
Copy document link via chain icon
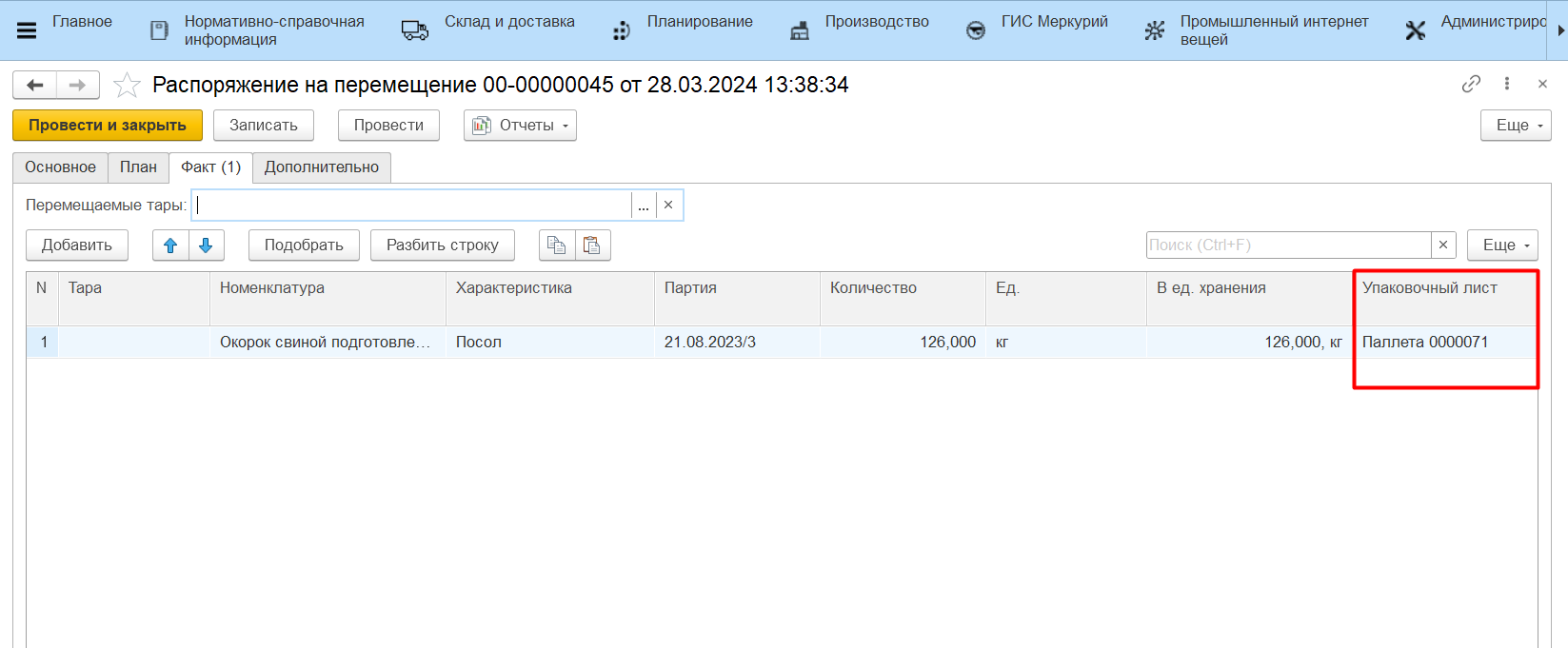1471,84
